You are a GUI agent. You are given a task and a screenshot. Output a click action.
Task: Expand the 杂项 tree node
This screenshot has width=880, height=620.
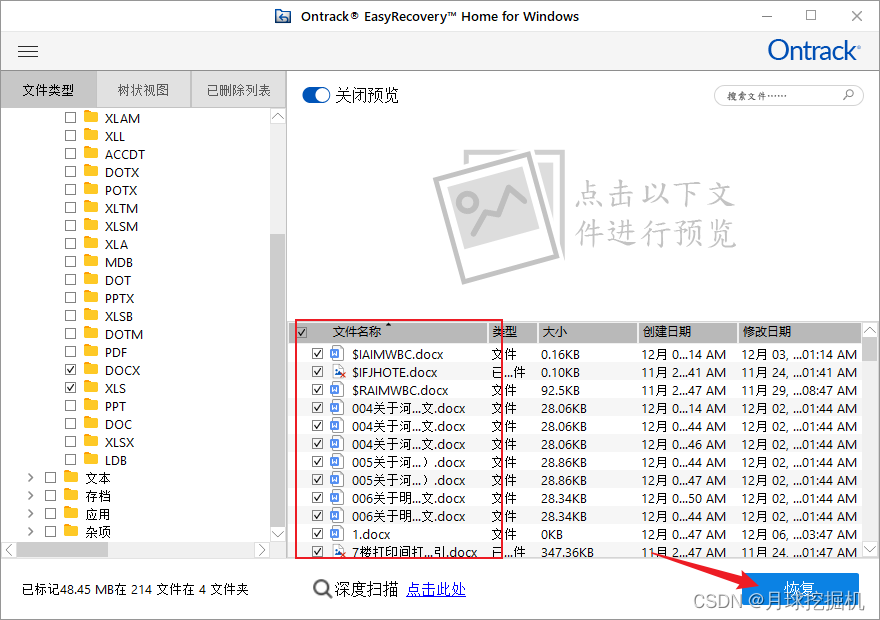click(30, 531)
